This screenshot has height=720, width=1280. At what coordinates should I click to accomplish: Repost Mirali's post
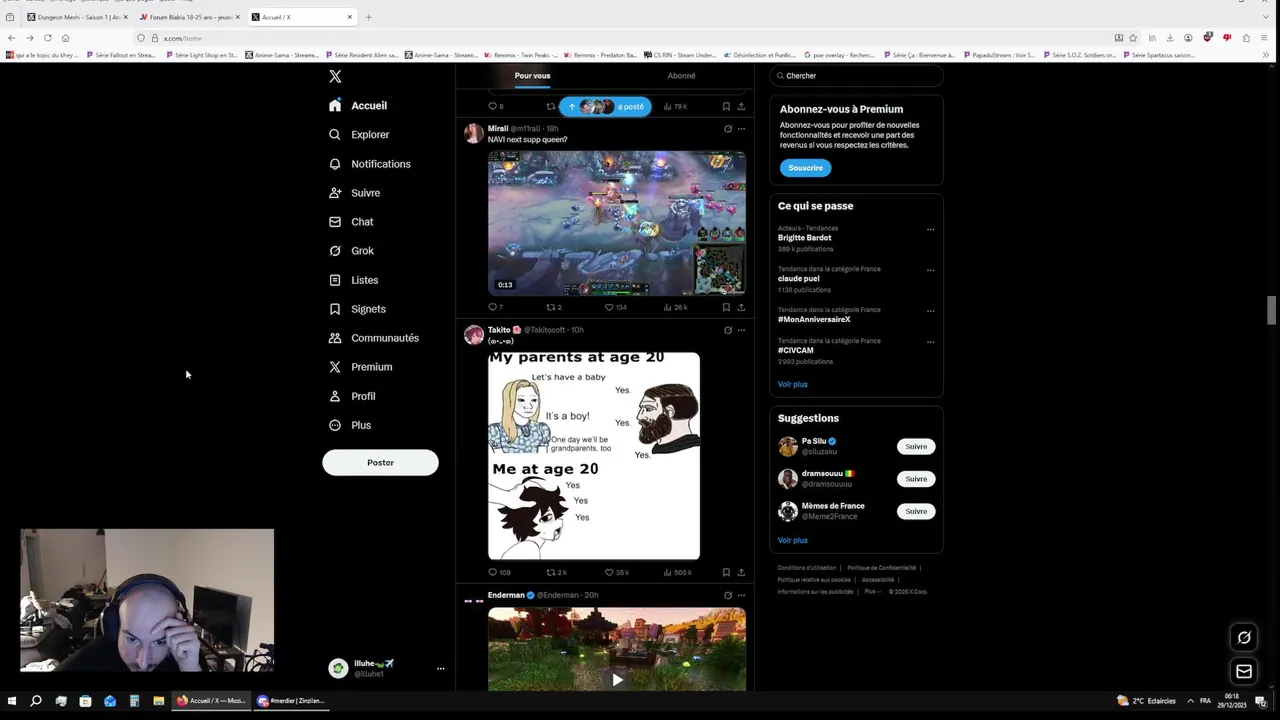coord(553,307)
